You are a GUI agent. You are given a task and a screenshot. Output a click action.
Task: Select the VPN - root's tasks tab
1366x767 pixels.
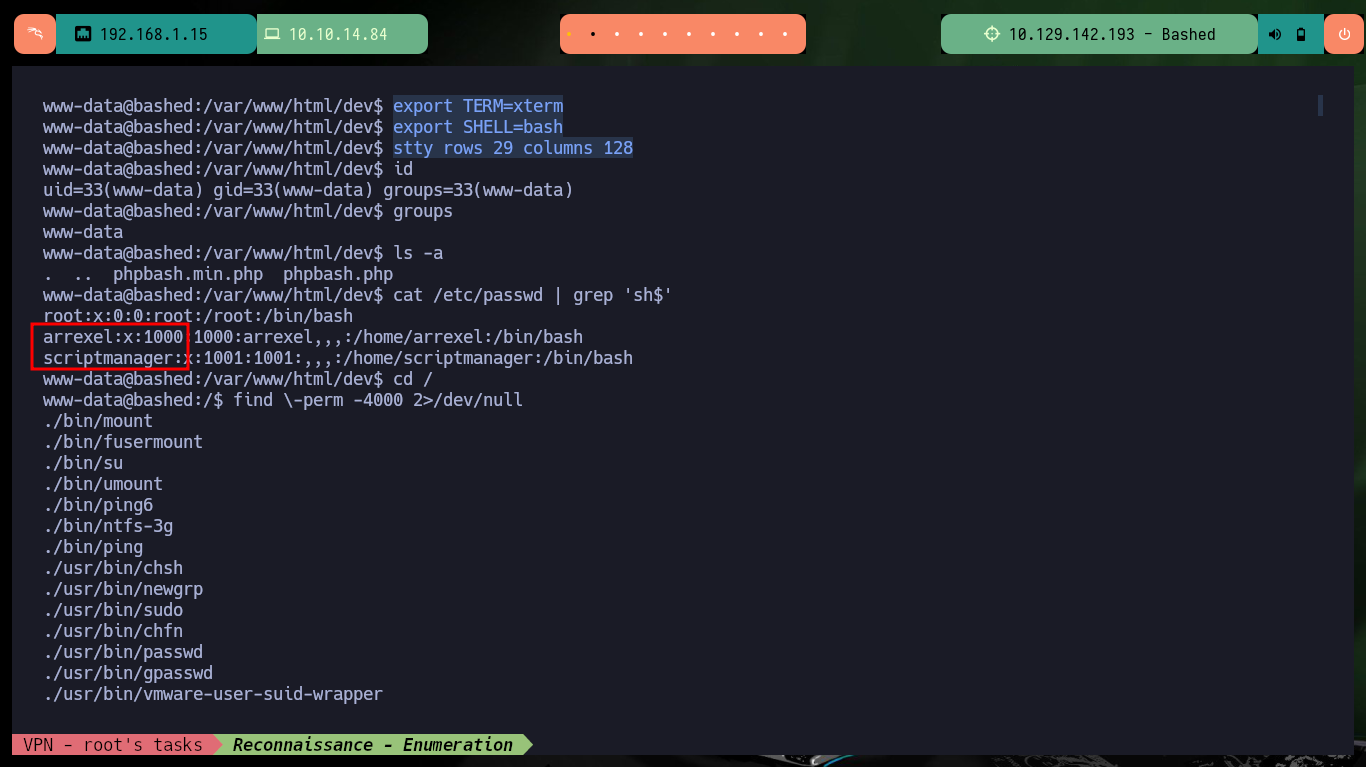[x=113, y=745]
